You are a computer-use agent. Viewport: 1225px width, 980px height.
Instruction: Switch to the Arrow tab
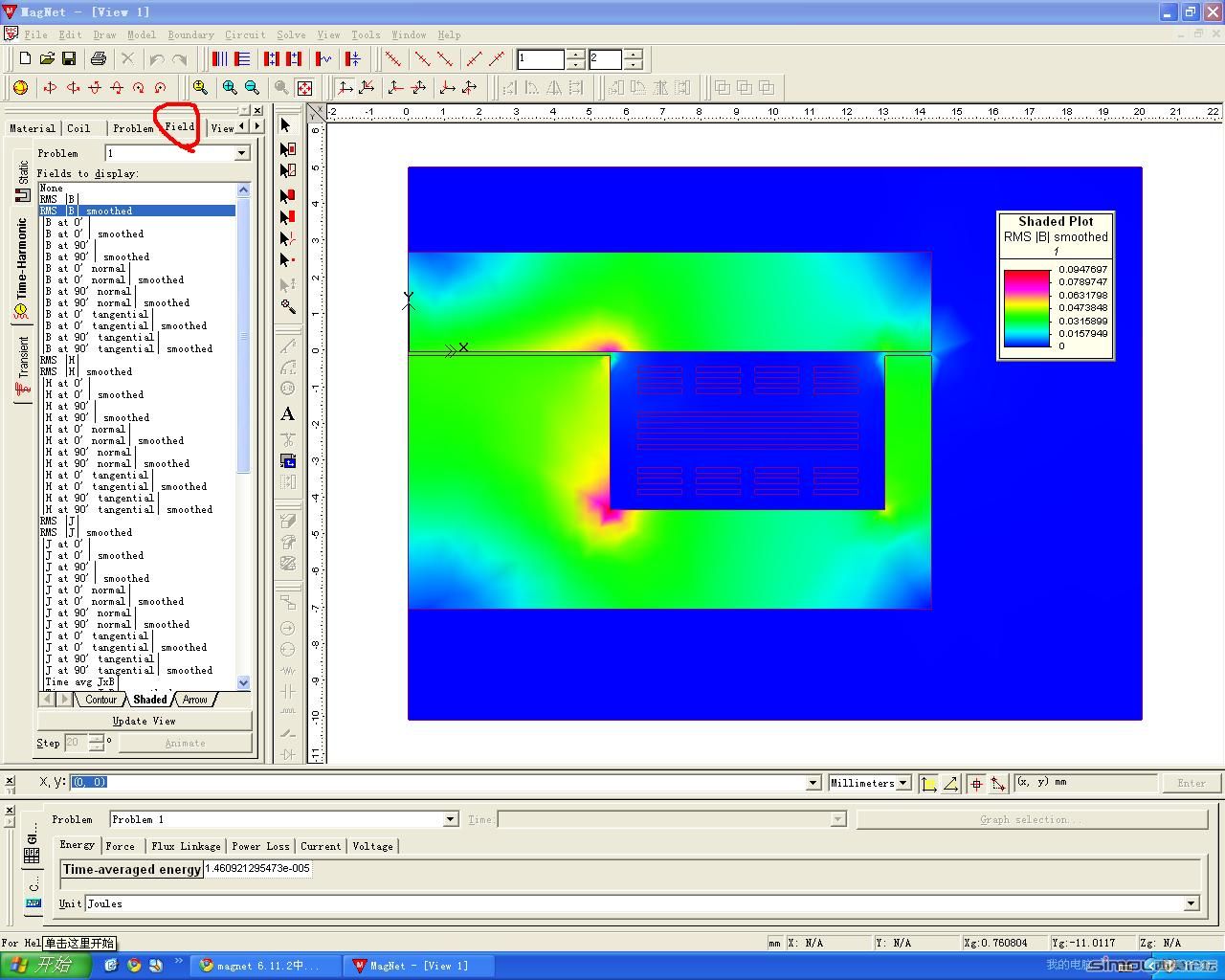(x=195, y=700)
